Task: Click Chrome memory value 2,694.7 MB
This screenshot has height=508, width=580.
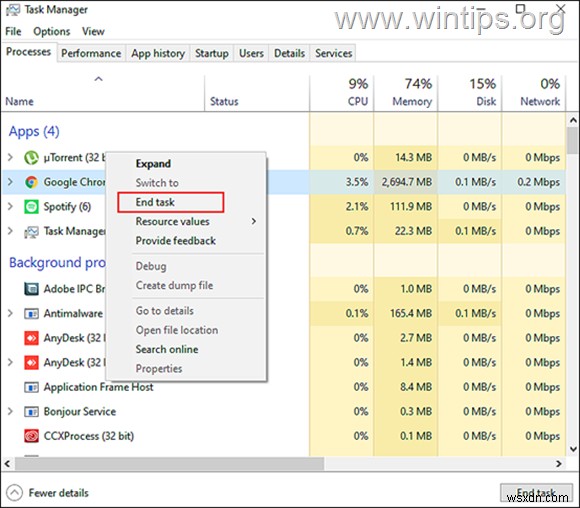Action: point(407,182)
